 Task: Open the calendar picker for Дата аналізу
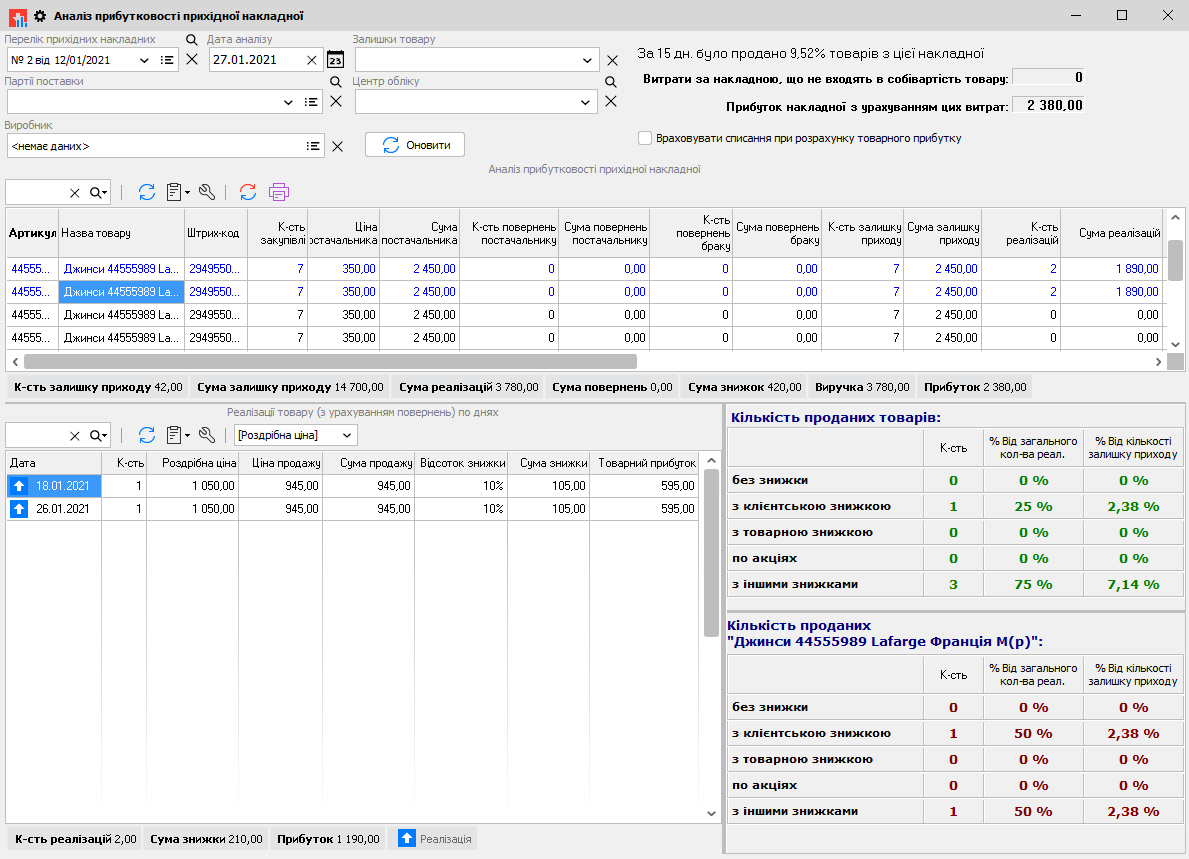coord(335,60)
